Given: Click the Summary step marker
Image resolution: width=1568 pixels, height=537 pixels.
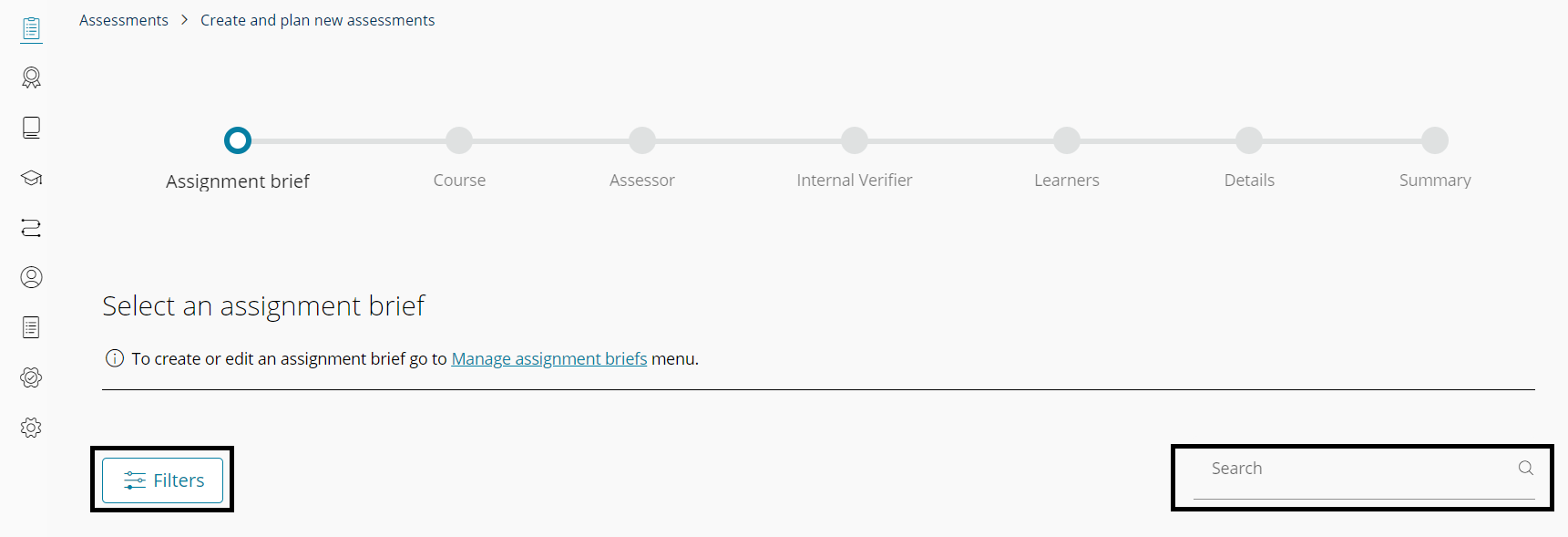Looking at the screenshot, I should tap(1435, 140).
